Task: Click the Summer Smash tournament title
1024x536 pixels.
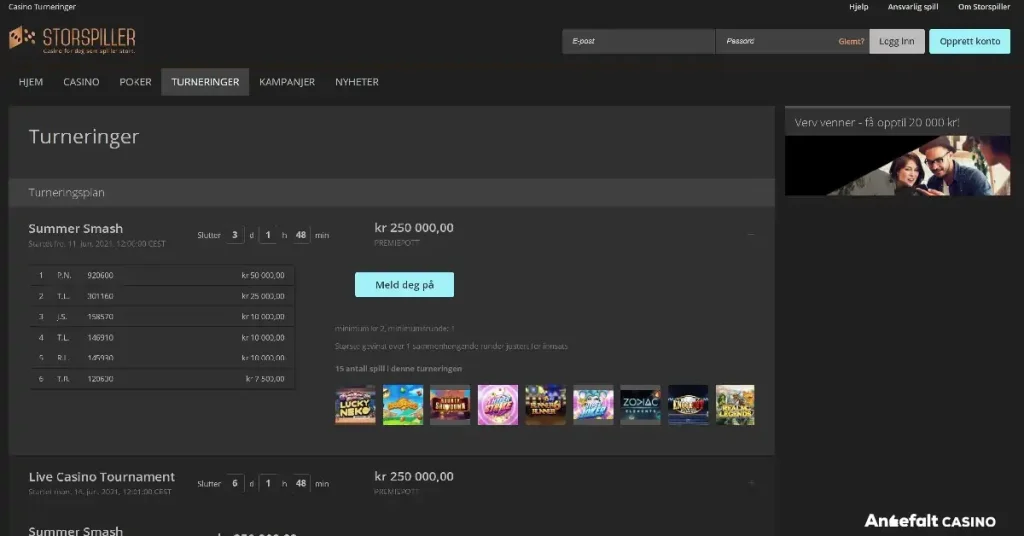Action: [x=76, y=228]
